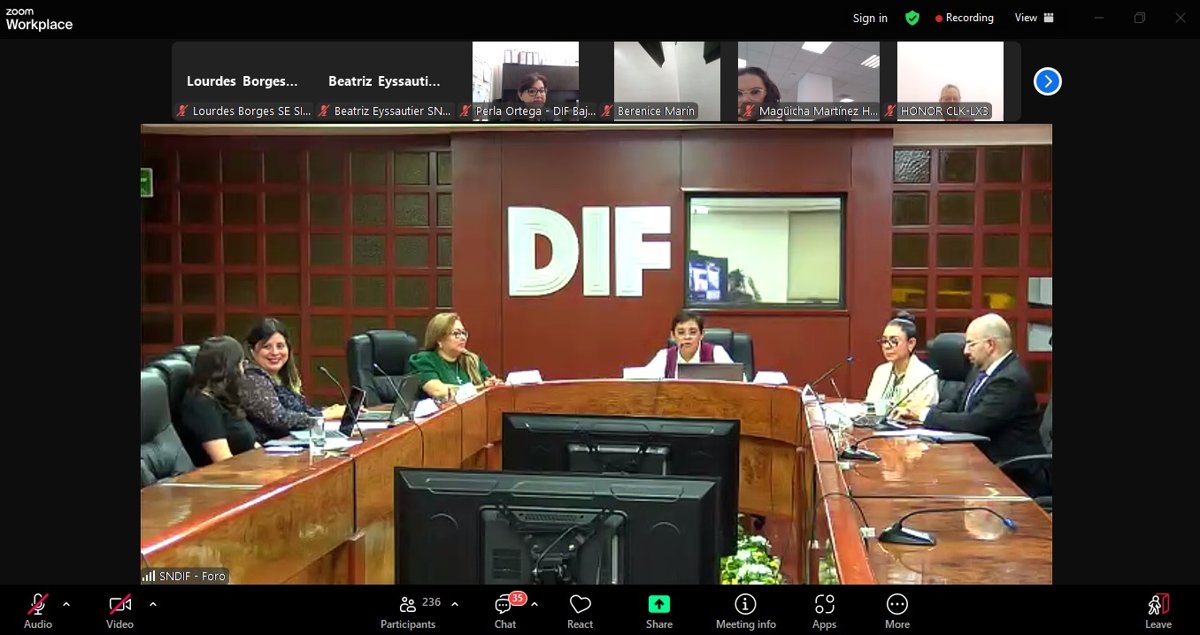Minimize the Zoom window
Viewport: 1200px width, 635px height.
(x=1100, y=18)
